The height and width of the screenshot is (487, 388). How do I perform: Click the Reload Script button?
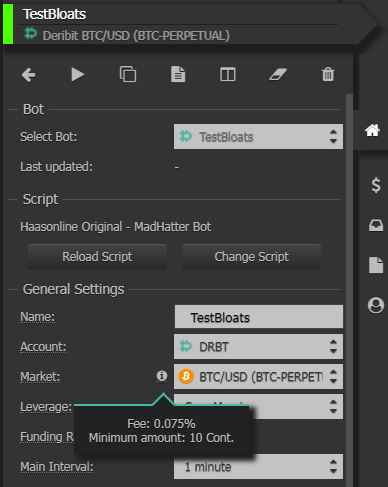[97, 257]
